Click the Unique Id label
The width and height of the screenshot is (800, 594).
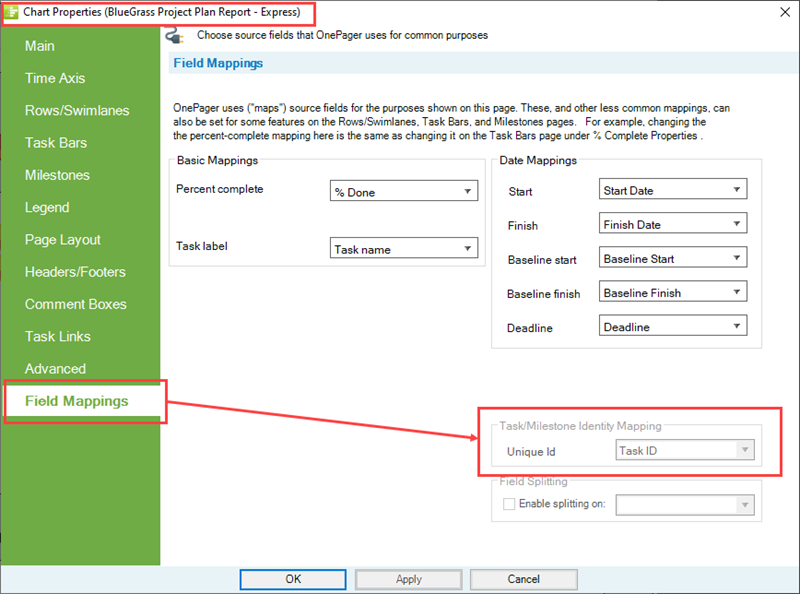tap(531, 452)
